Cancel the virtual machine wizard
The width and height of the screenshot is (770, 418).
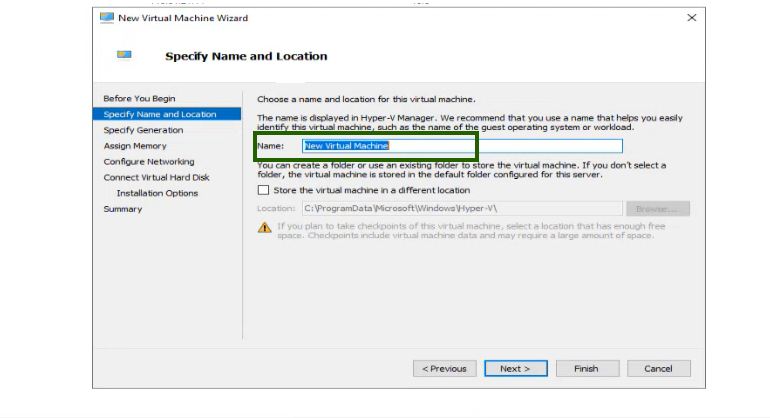click(658, 369)
